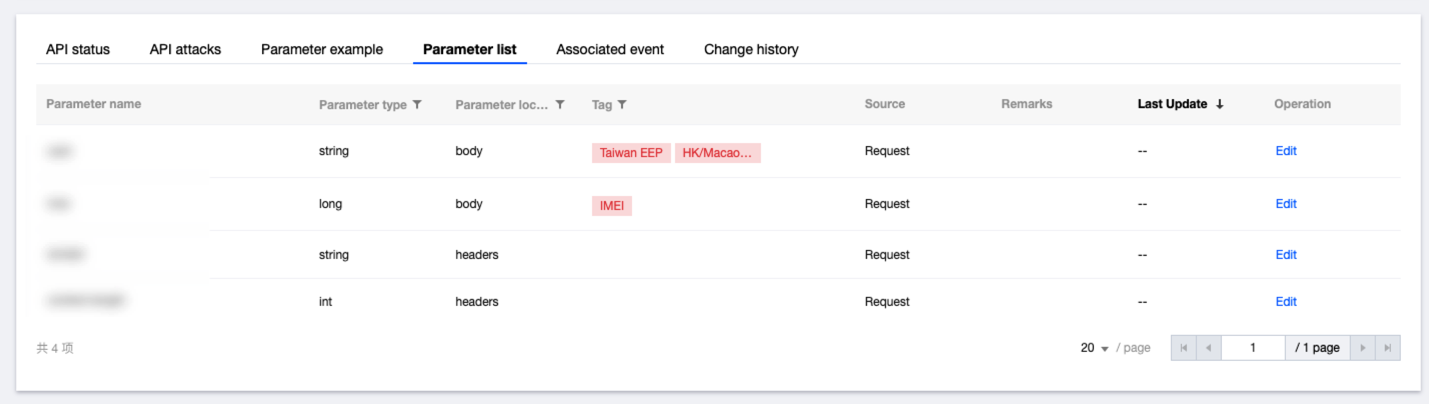Click the page number input field
This screenshot has width=1429, height=404.
click(1253, 348)
